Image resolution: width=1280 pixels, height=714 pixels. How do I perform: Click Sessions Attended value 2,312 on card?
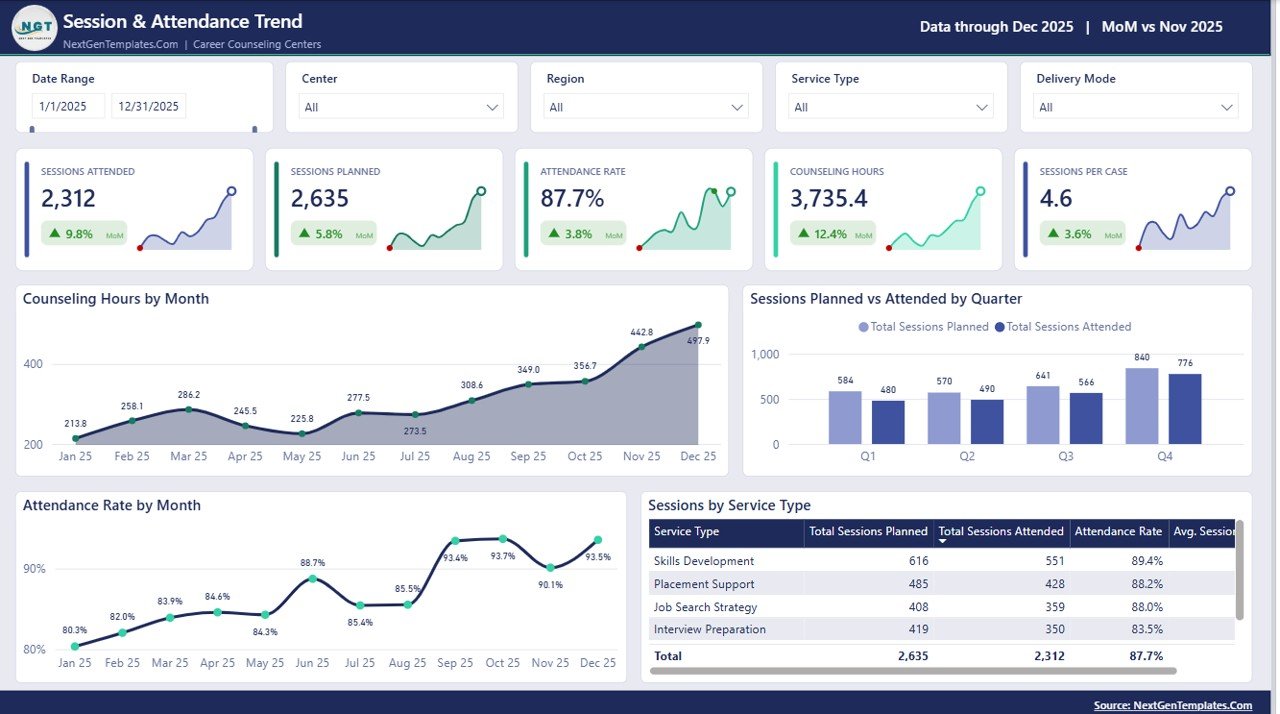click(68, 198)
